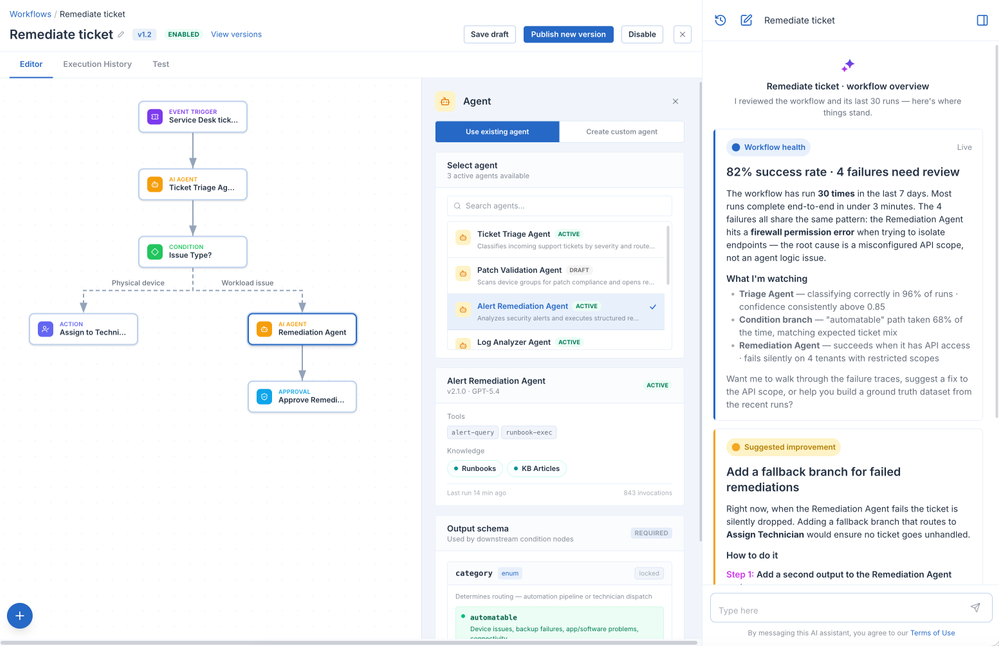The width and height of the screenshot is (1000, 646).
Task: Choose Ticket Triage Agent from agent list
Action: (x=556, y=240)
